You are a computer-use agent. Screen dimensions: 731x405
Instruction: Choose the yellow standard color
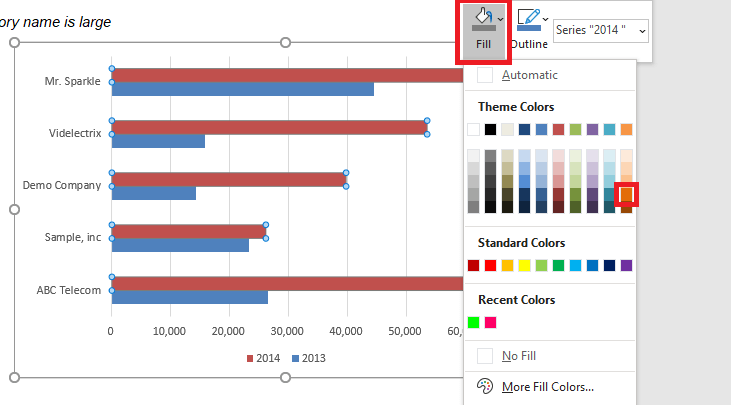(524, 266)
